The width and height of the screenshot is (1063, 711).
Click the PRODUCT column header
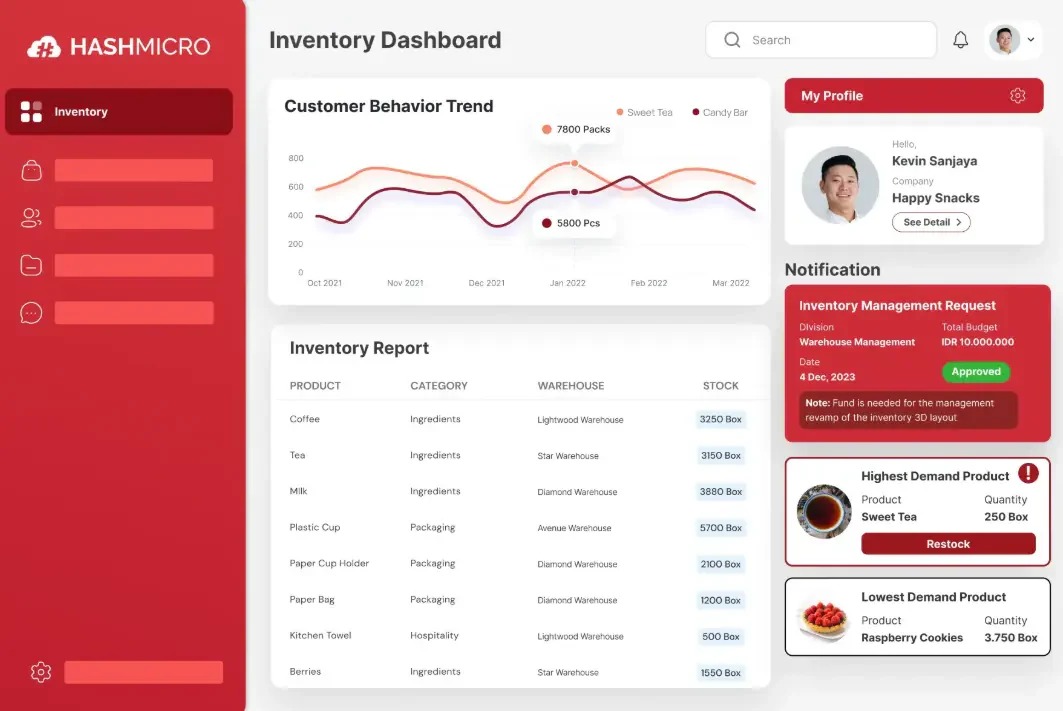pos(315,386)
